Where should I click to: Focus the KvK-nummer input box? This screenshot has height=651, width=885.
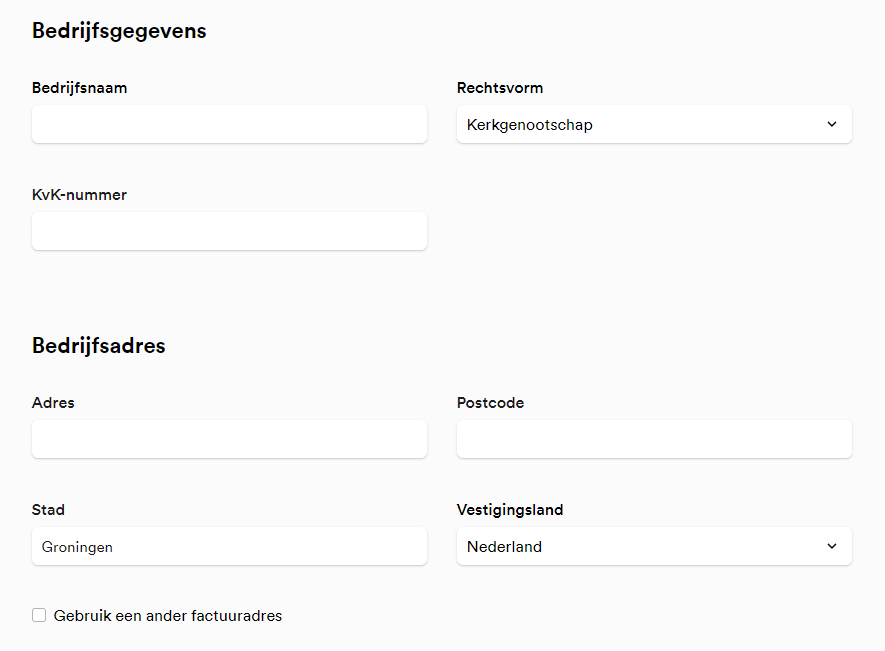coord(229,231)
